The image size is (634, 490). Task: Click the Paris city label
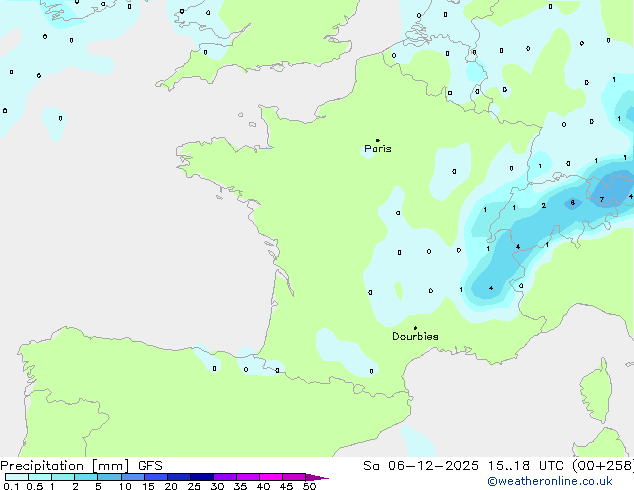click(378, 148)
